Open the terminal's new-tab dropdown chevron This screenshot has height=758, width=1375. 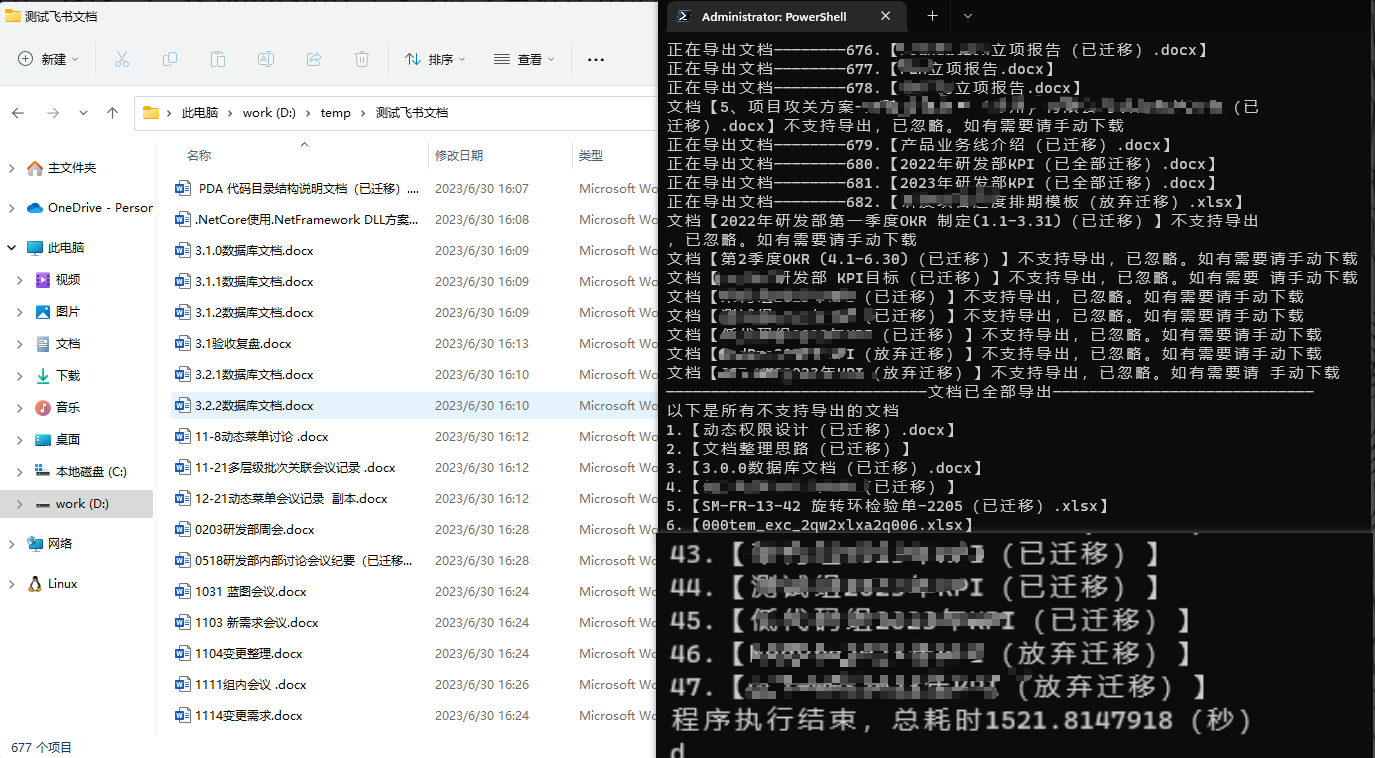[x=966, y=16]
